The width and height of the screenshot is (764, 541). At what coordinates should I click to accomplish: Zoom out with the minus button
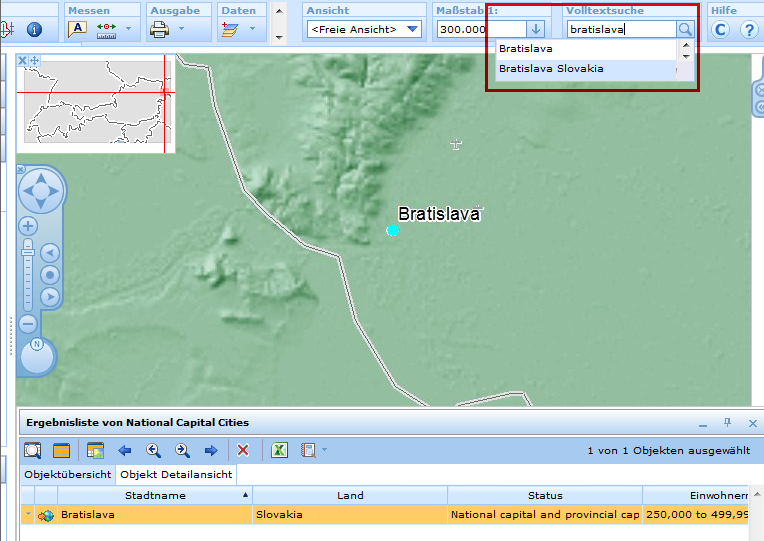[x=28, y=323]
